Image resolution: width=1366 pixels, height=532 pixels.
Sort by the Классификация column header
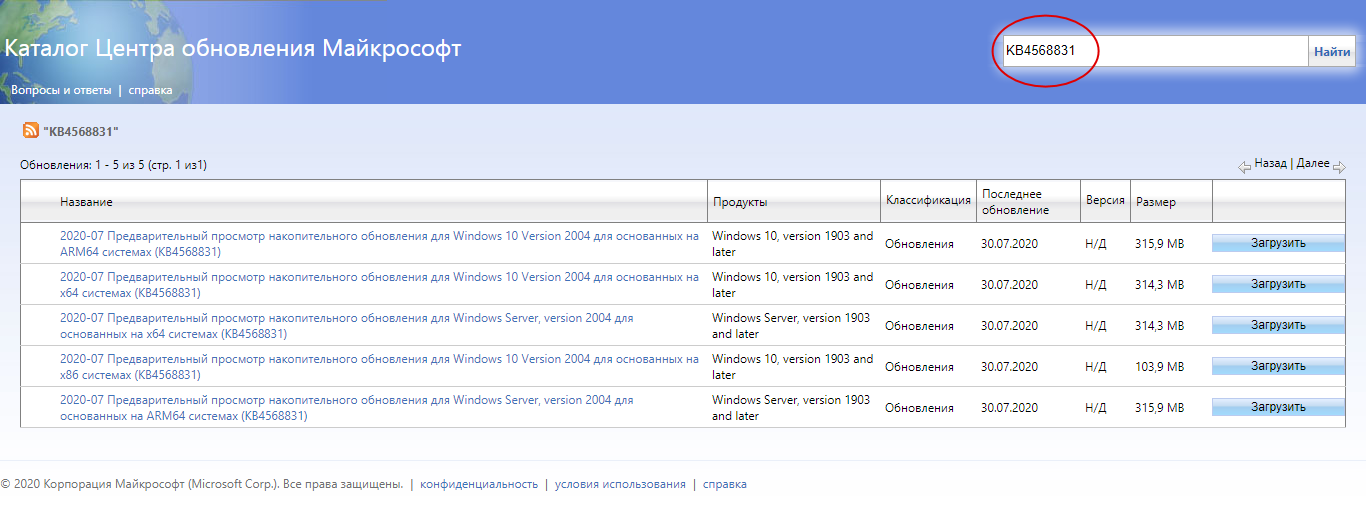point(928,200)
